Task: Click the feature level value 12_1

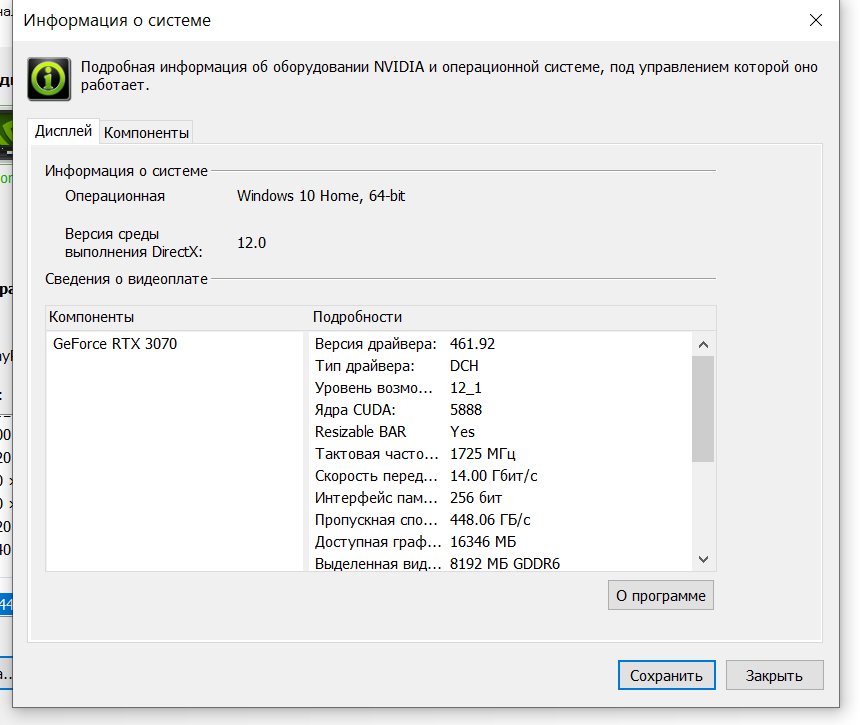Action: [466, 388]
